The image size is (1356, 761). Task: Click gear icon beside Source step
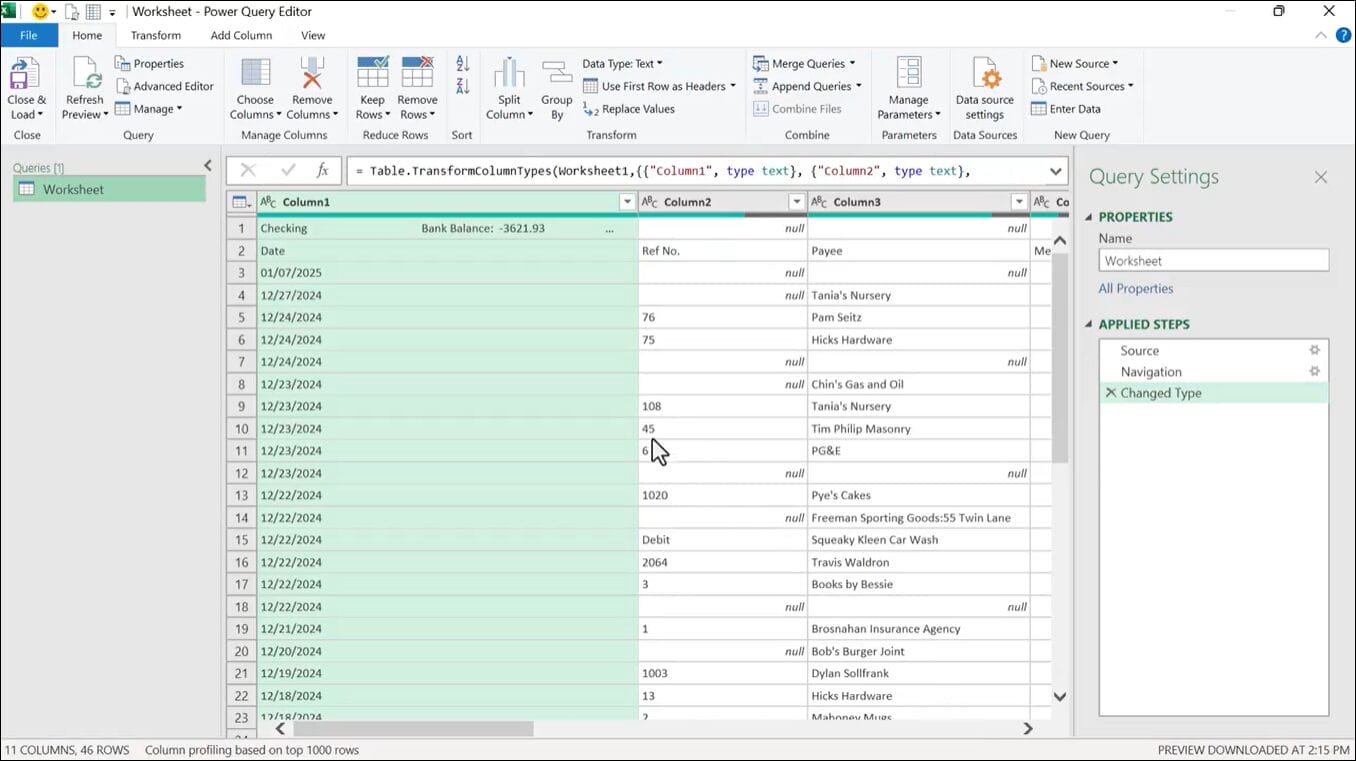[x=1314, y=350]
